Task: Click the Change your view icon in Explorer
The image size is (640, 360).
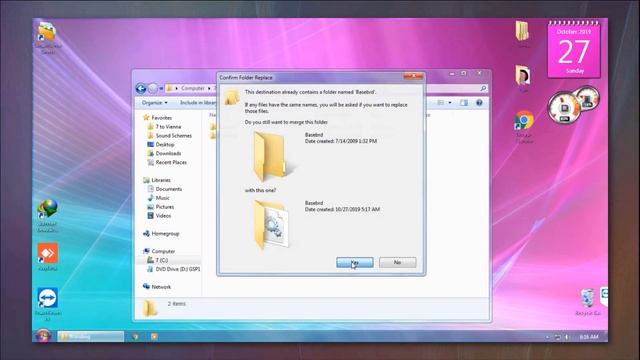Action: (x=441, y=102)
